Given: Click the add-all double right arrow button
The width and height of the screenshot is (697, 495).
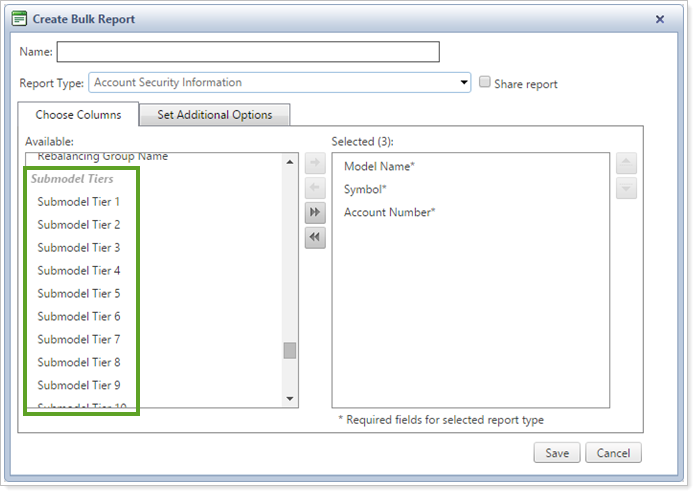Looking at the screenshot, I should [x=315, y=212].
